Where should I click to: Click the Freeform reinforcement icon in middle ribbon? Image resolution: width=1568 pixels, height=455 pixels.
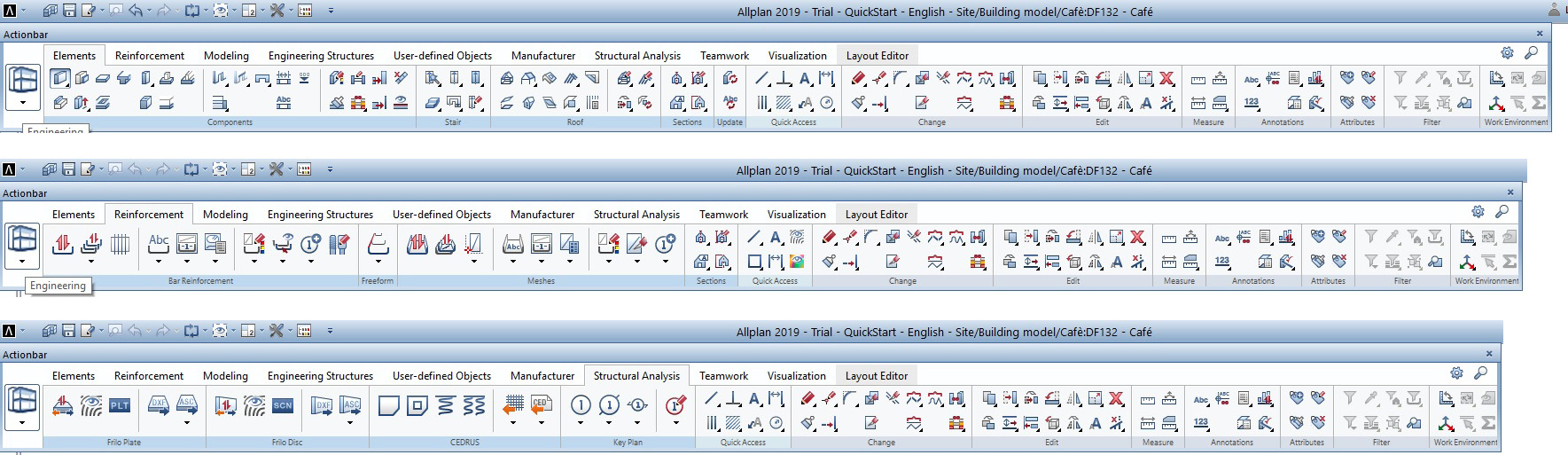point(378,241)
